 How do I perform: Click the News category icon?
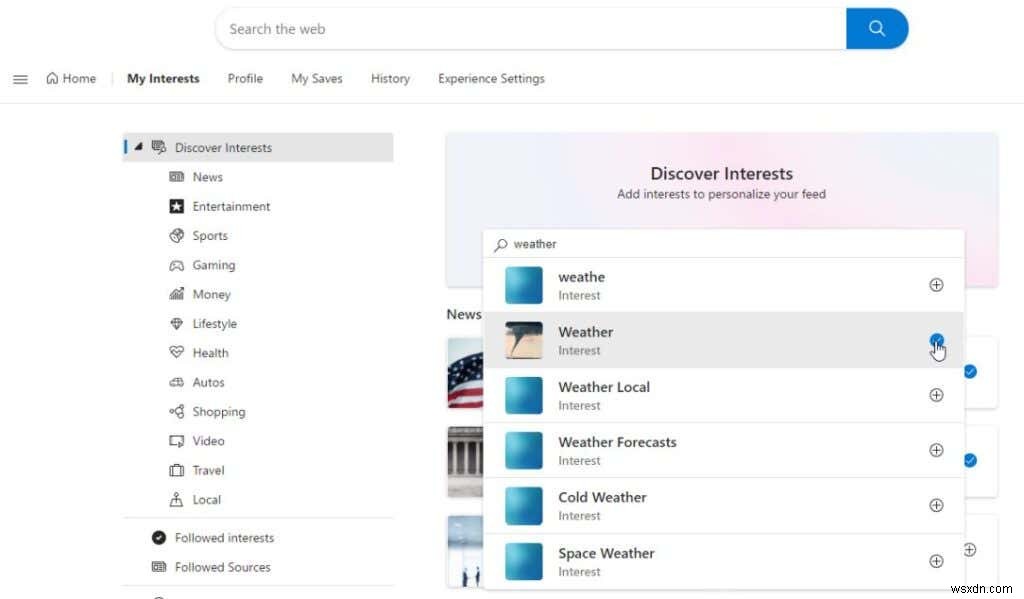pyautogui.click(x=176, y=177)
